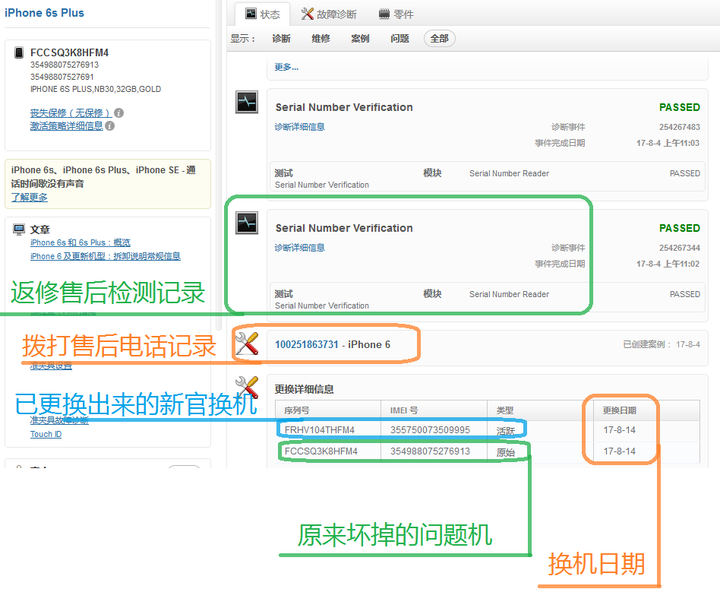Click 了解更多 link in notice box
This screenshot has width=720, height=608.
point(29,197)
